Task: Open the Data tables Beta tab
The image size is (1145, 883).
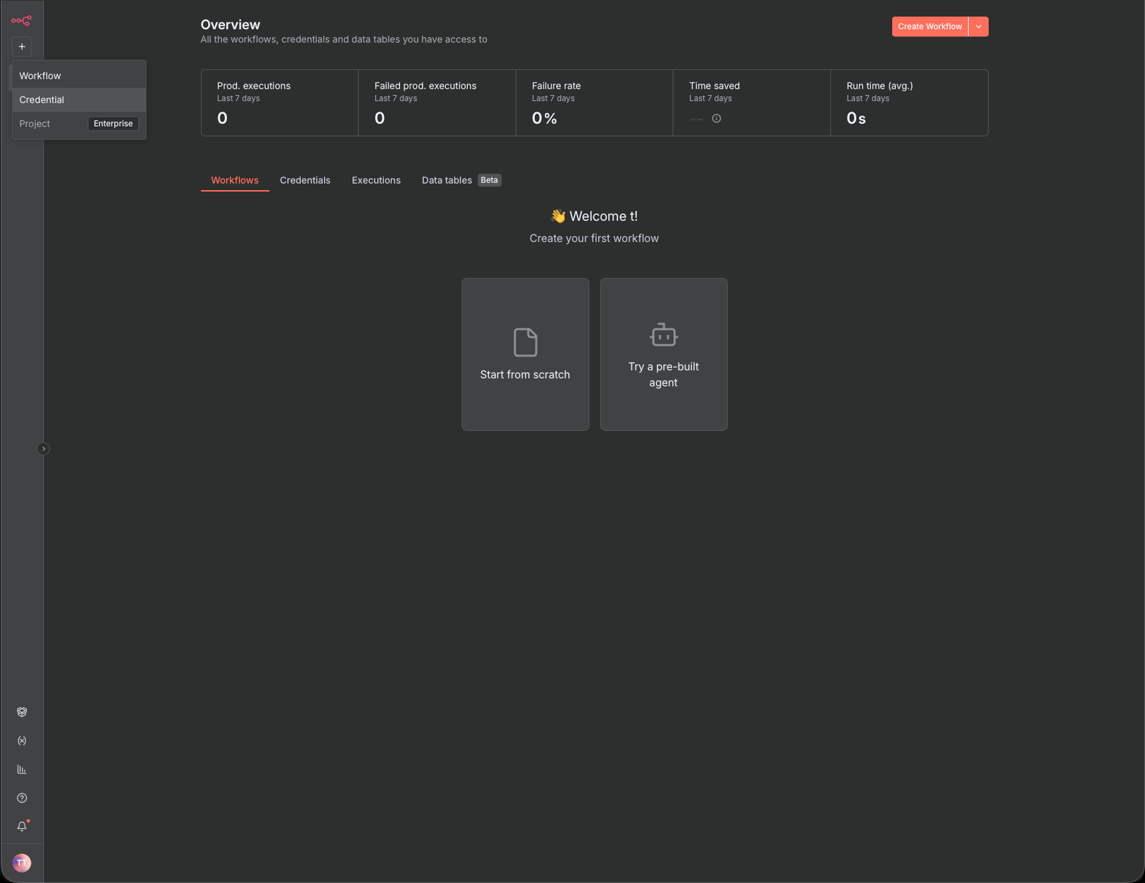Action: pyautogui.click(x=446, y=180)
